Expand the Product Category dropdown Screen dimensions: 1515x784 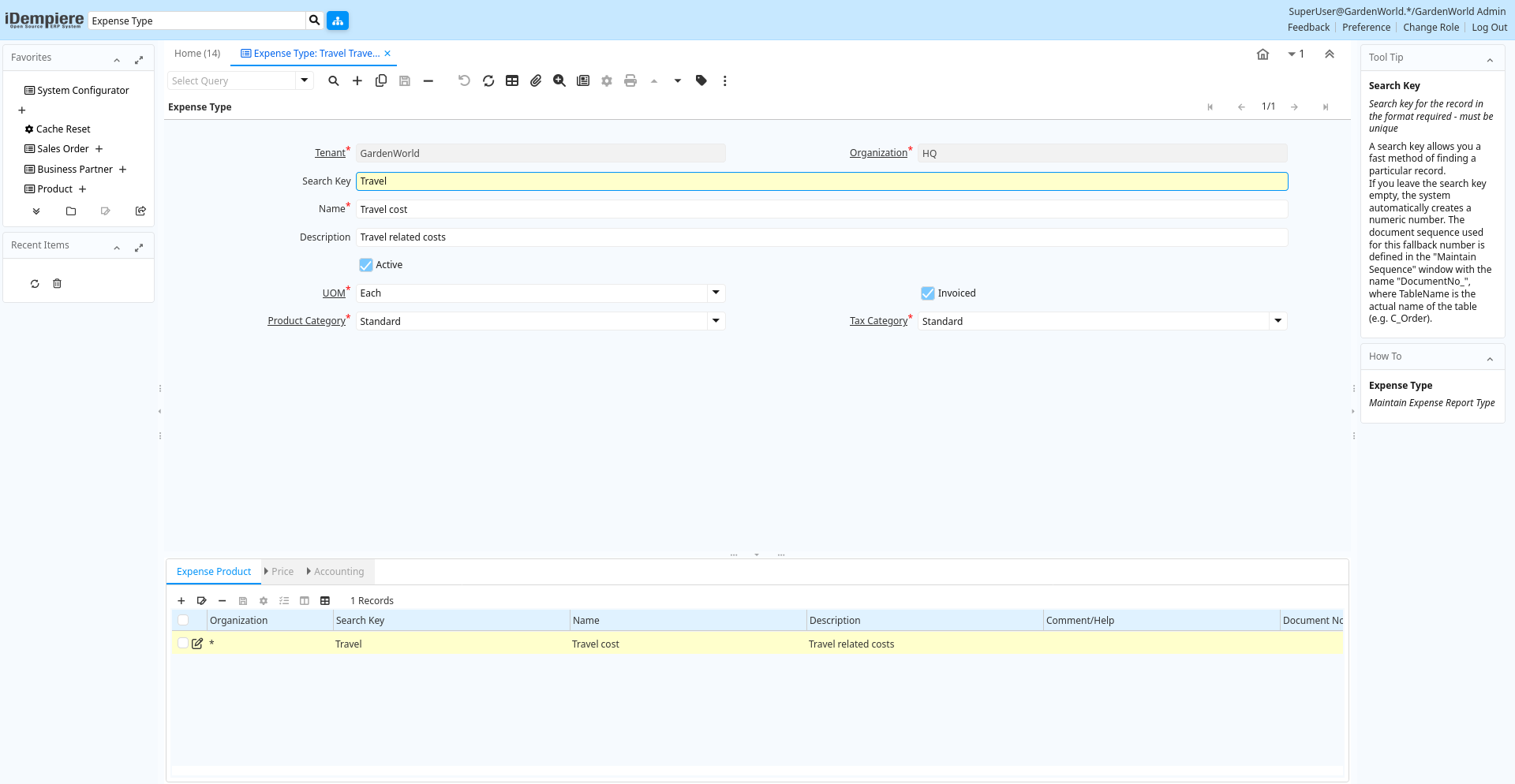tap(716, 321)
